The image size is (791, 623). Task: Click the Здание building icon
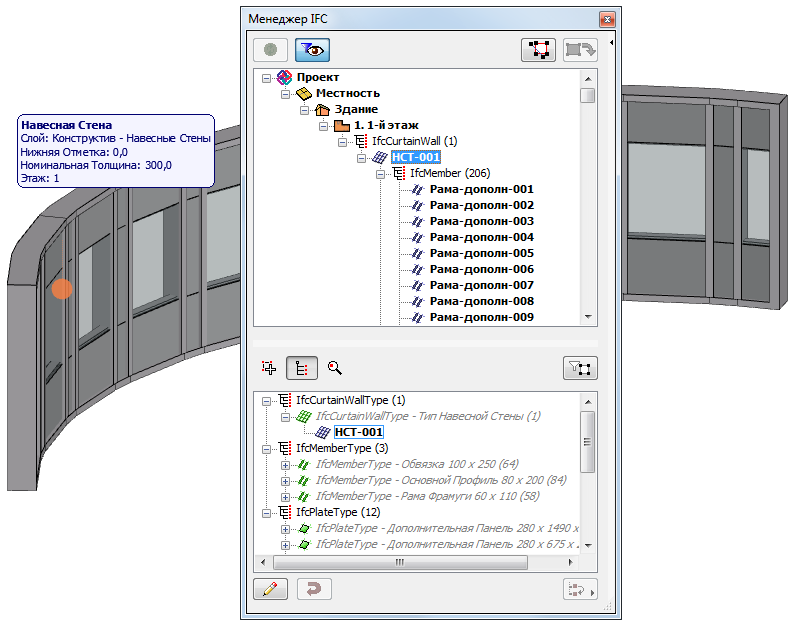point(322,109)
